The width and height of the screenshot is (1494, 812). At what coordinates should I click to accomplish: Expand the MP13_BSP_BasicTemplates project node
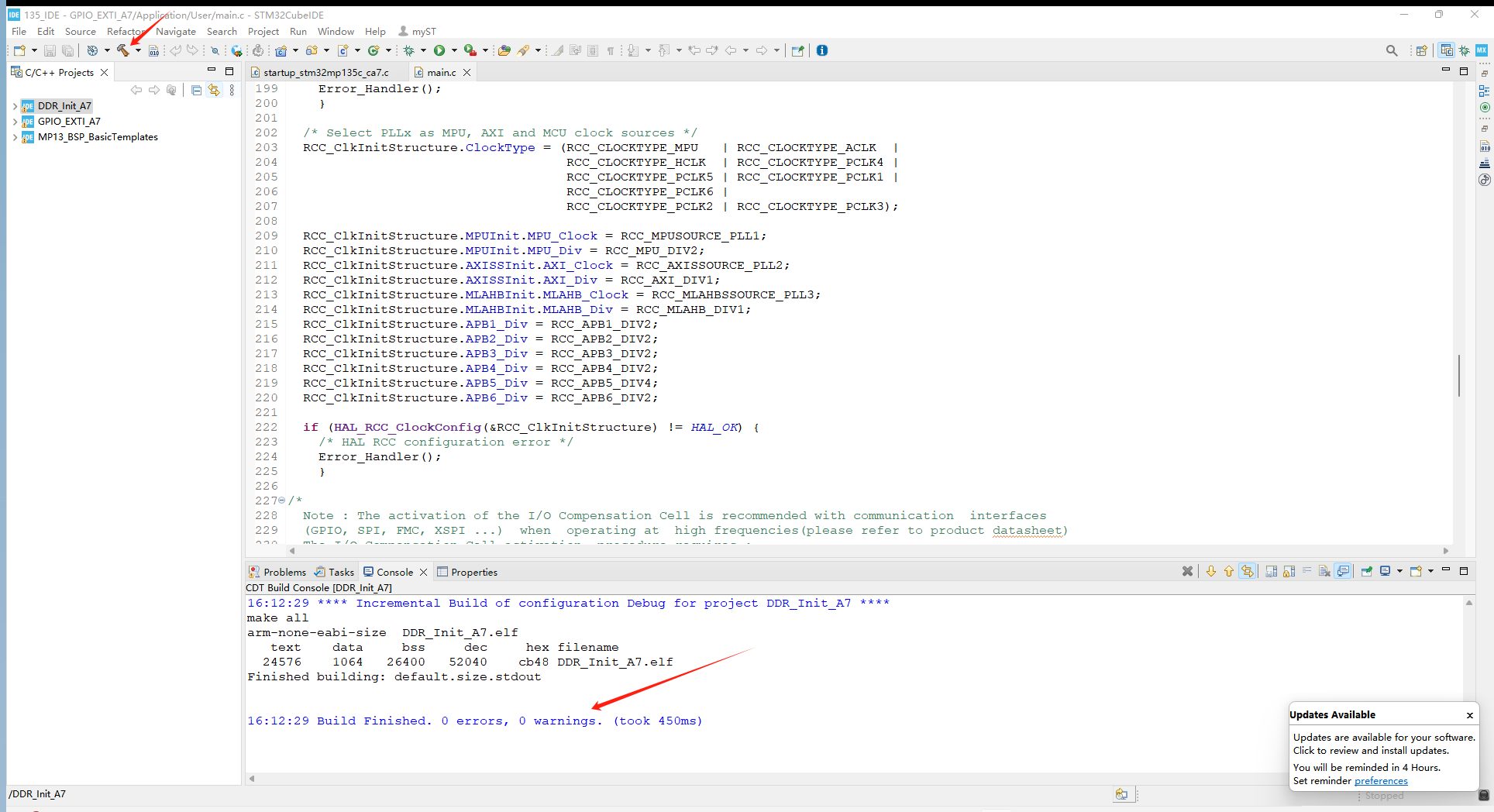pos(15,137)
